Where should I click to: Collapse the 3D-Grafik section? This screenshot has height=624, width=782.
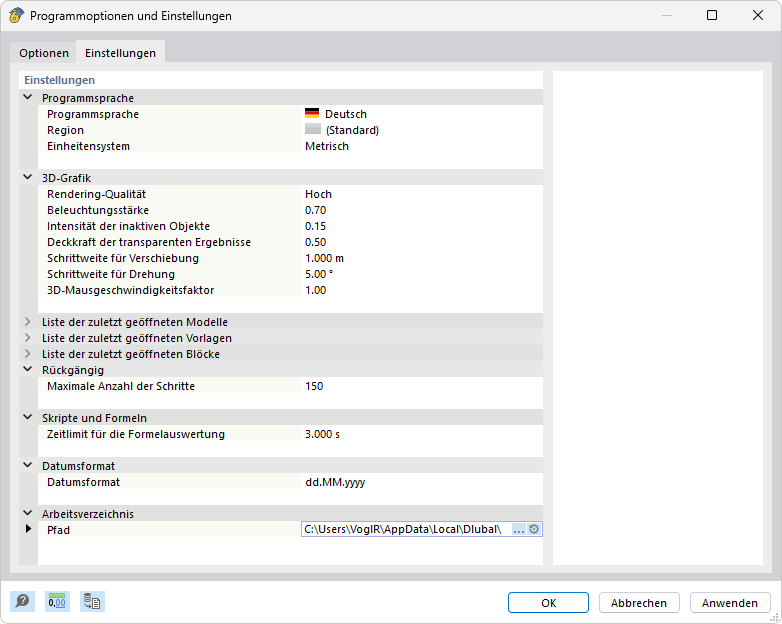tap(28, 178)
